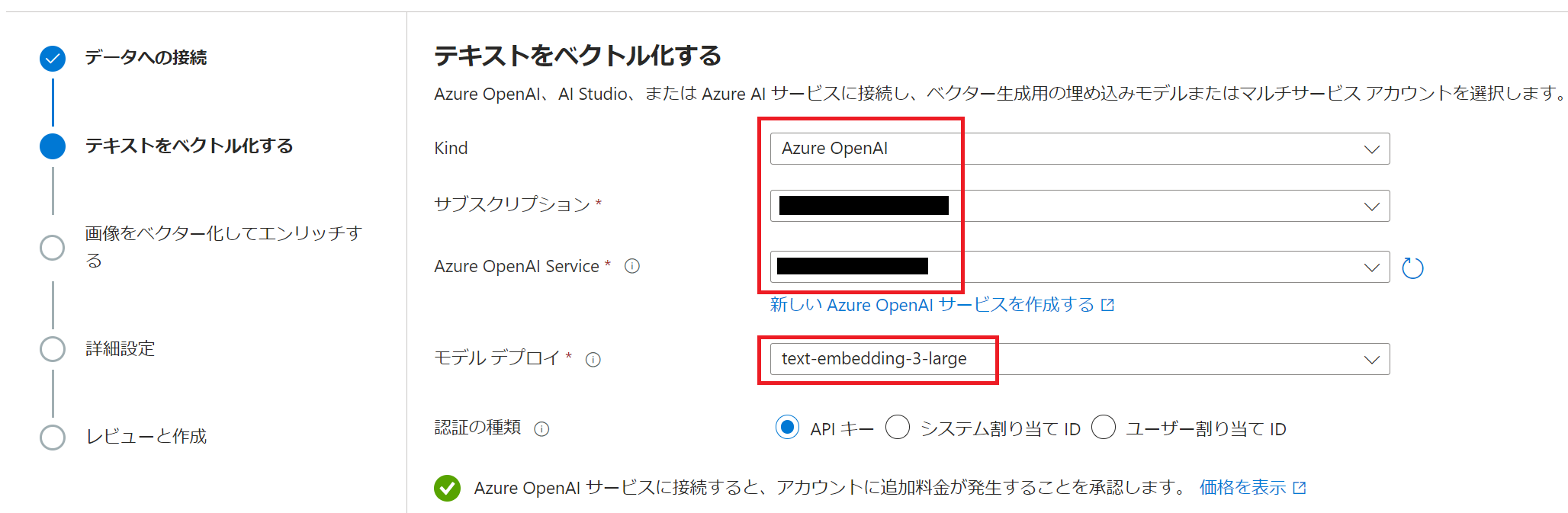
Task: Click the description text beginning with Azure OpenAI、AI Studio
Action: (x=1000, y=93)
